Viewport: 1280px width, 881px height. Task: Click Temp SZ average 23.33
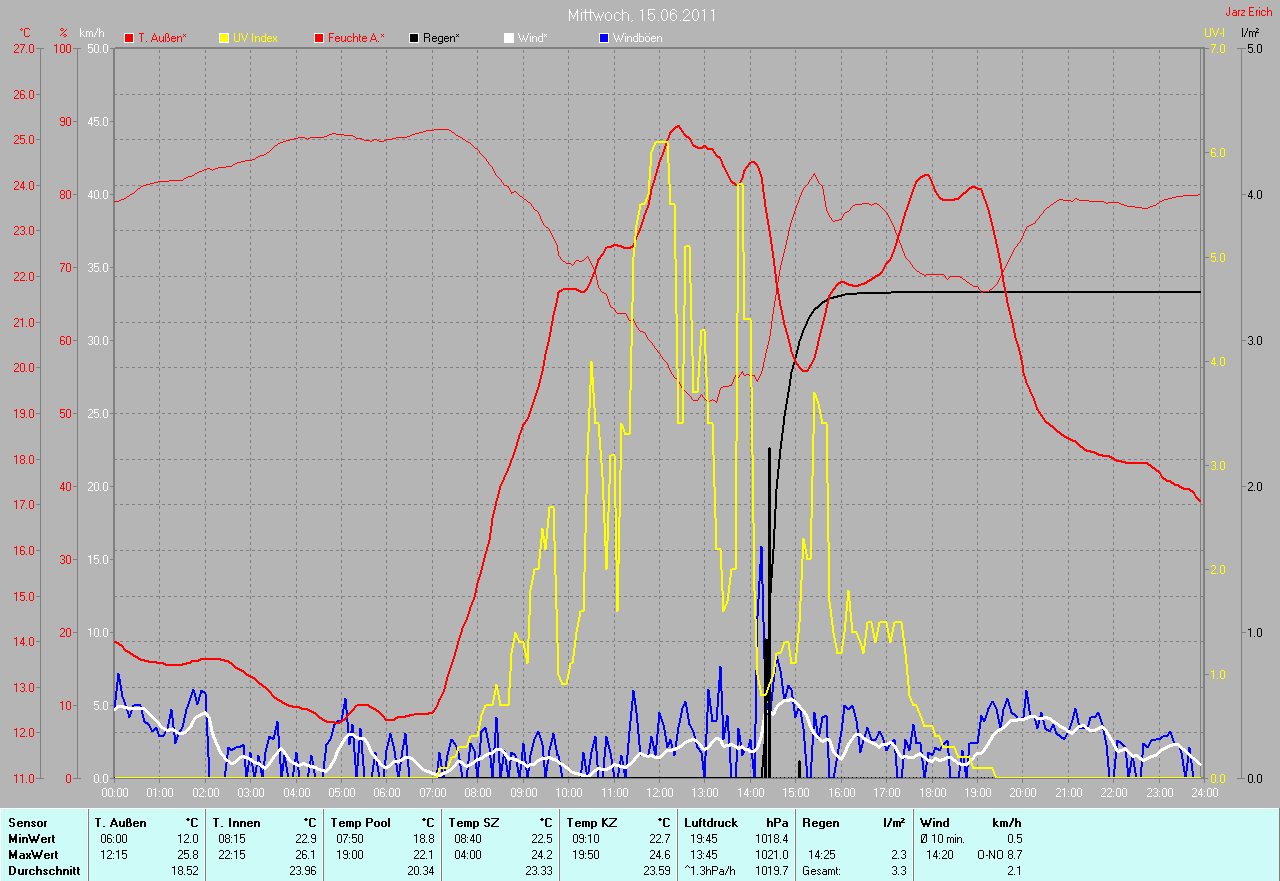(538, 871)
